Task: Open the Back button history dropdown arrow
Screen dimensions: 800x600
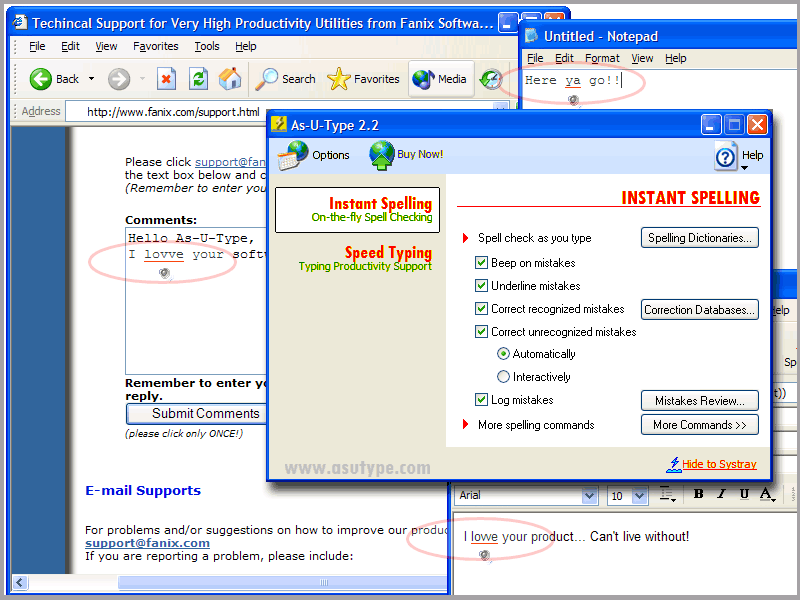Action: tap(91, 79)
